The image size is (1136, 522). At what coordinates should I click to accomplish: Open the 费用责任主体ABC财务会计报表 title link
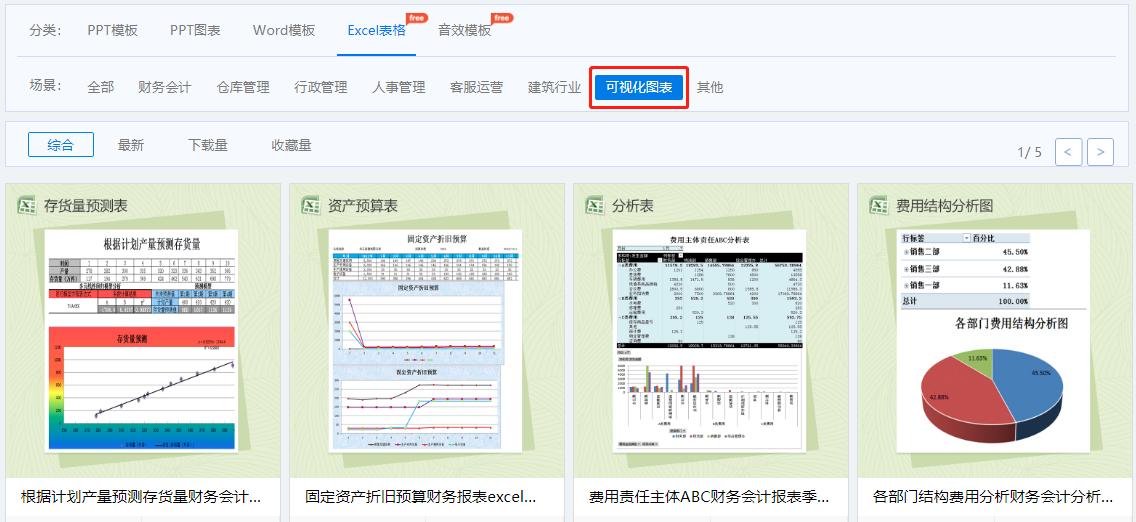(x=709, y=497)
